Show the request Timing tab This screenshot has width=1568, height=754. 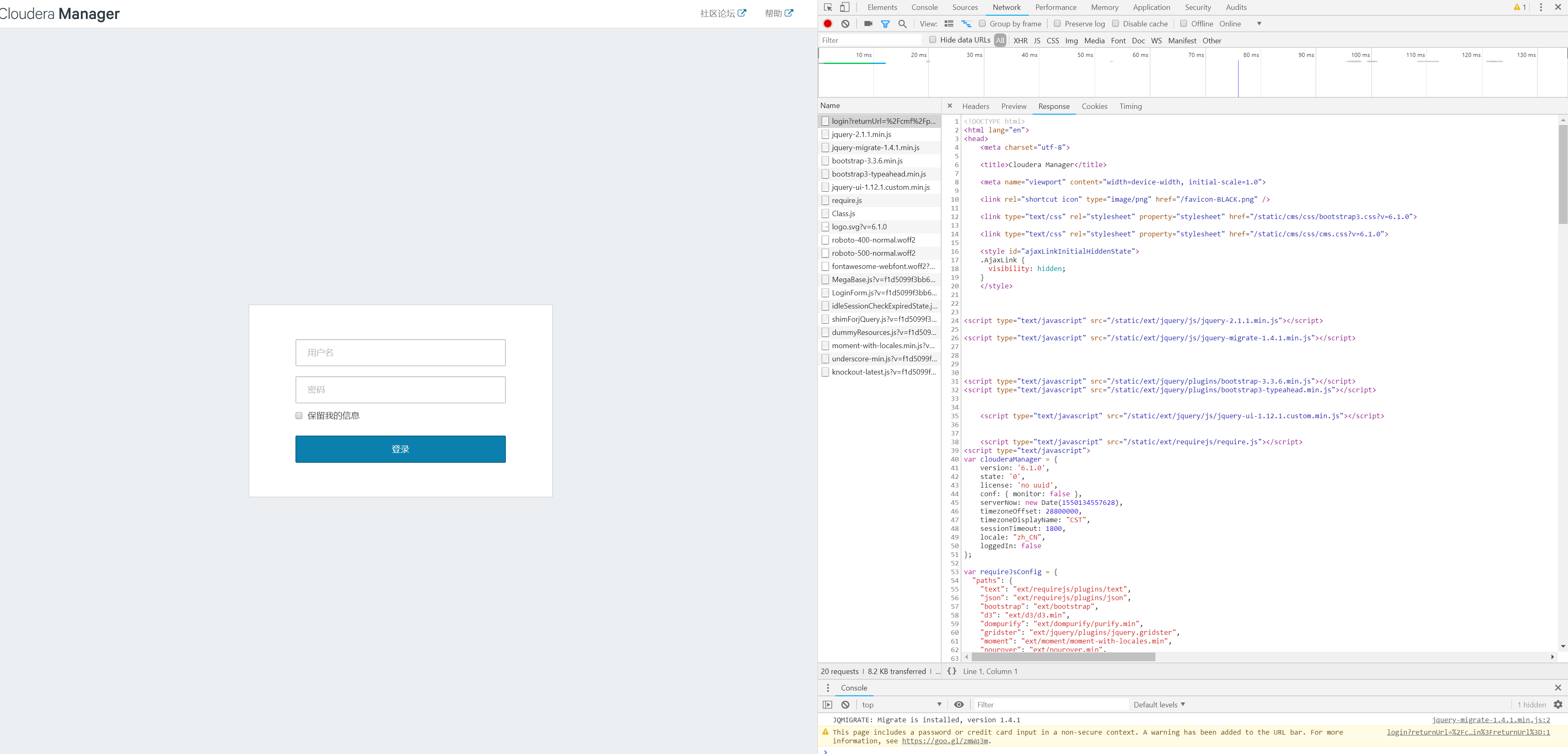tap(1130, 106)
